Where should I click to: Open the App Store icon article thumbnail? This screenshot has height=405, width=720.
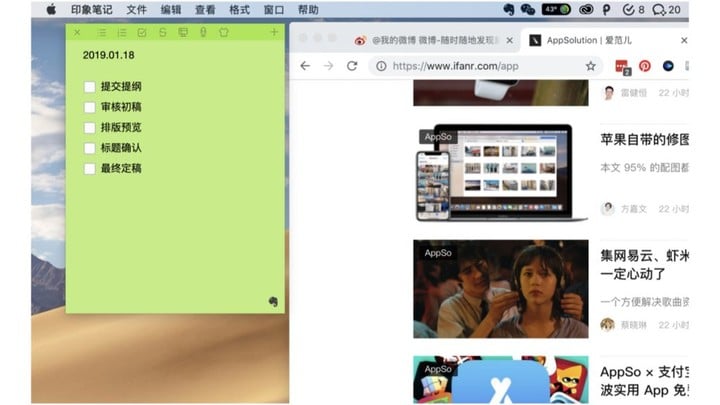[501, 380]
